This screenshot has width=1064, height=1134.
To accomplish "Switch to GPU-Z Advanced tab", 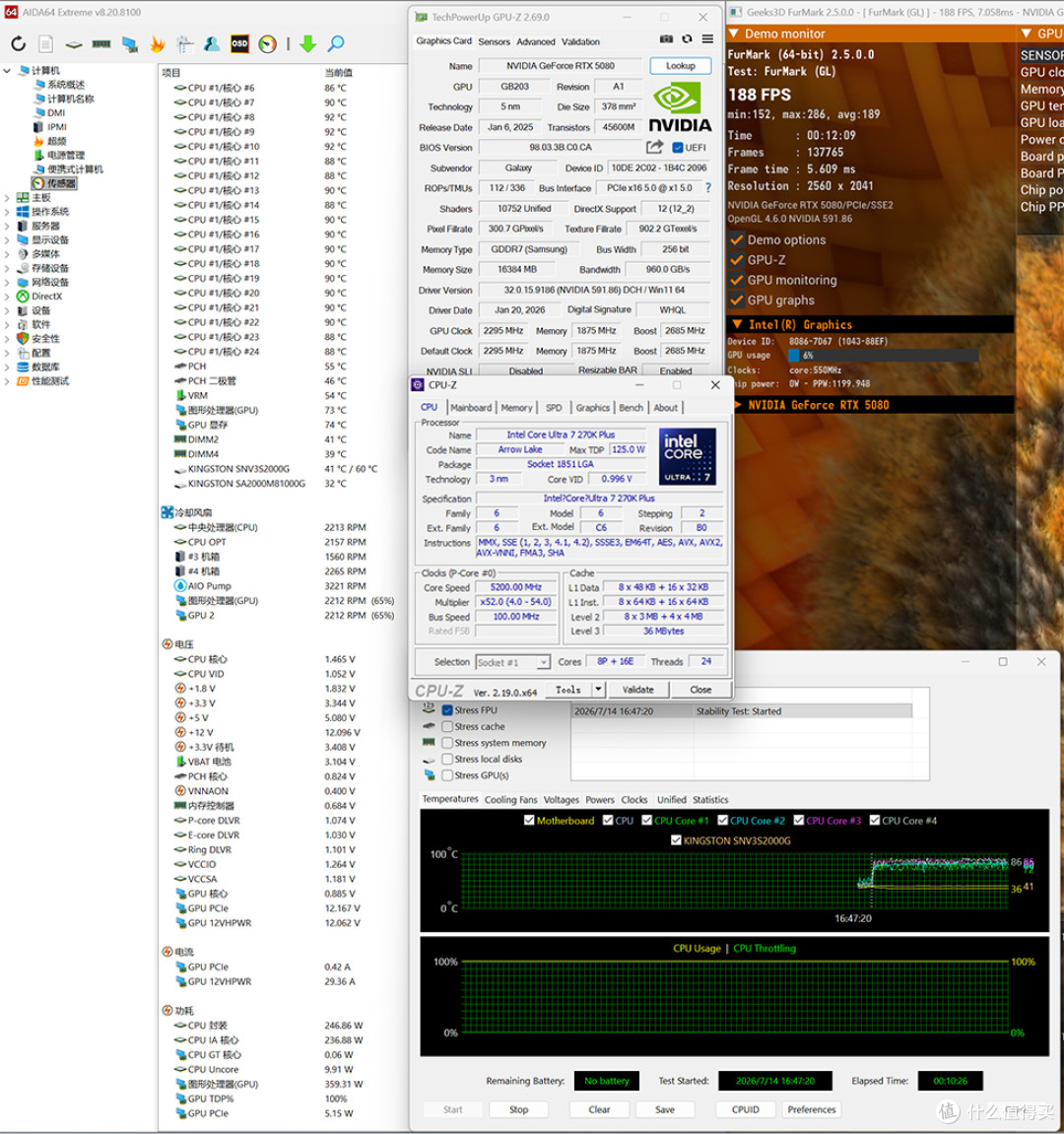I will point(536,42).
